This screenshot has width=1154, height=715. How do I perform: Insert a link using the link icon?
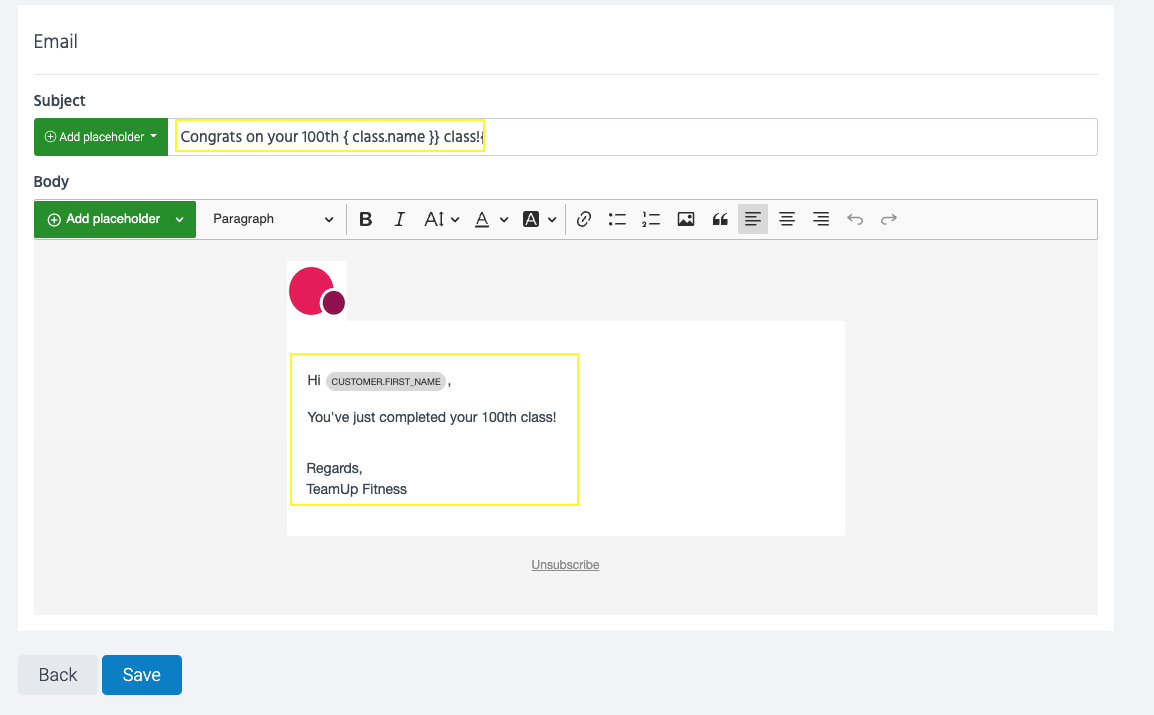tap(585, 219)
